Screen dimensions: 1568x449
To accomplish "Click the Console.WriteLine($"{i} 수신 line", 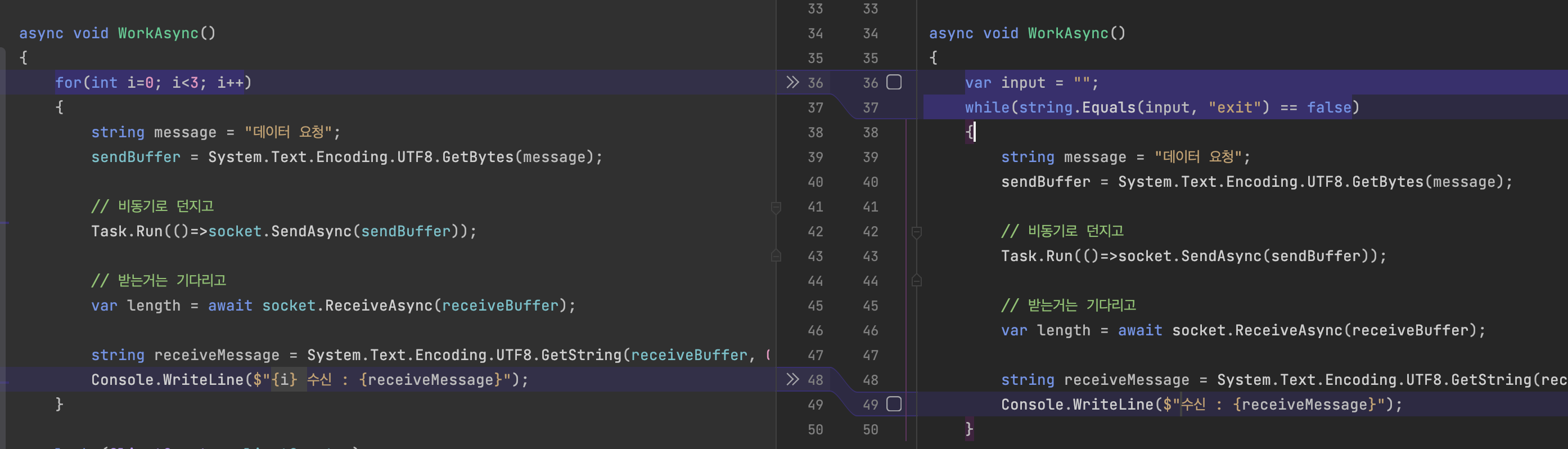I will point(310,380).
